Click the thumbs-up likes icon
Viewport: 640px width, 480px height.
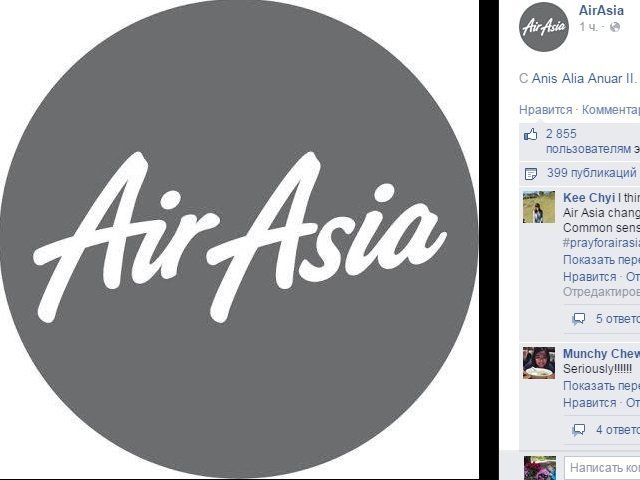point(531,134)
